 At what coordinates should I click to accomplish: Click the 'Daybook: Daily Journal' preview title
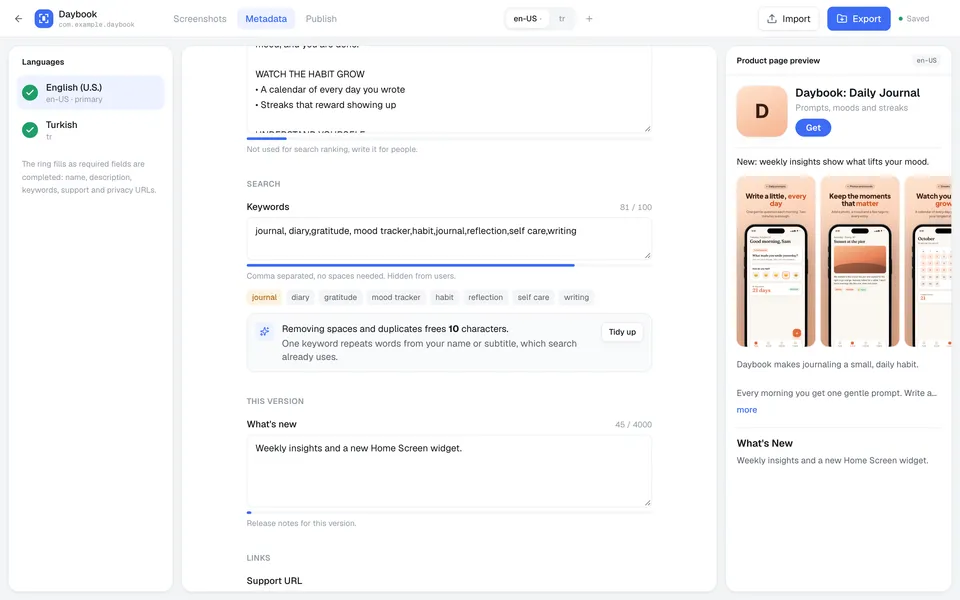coord(857,92)
